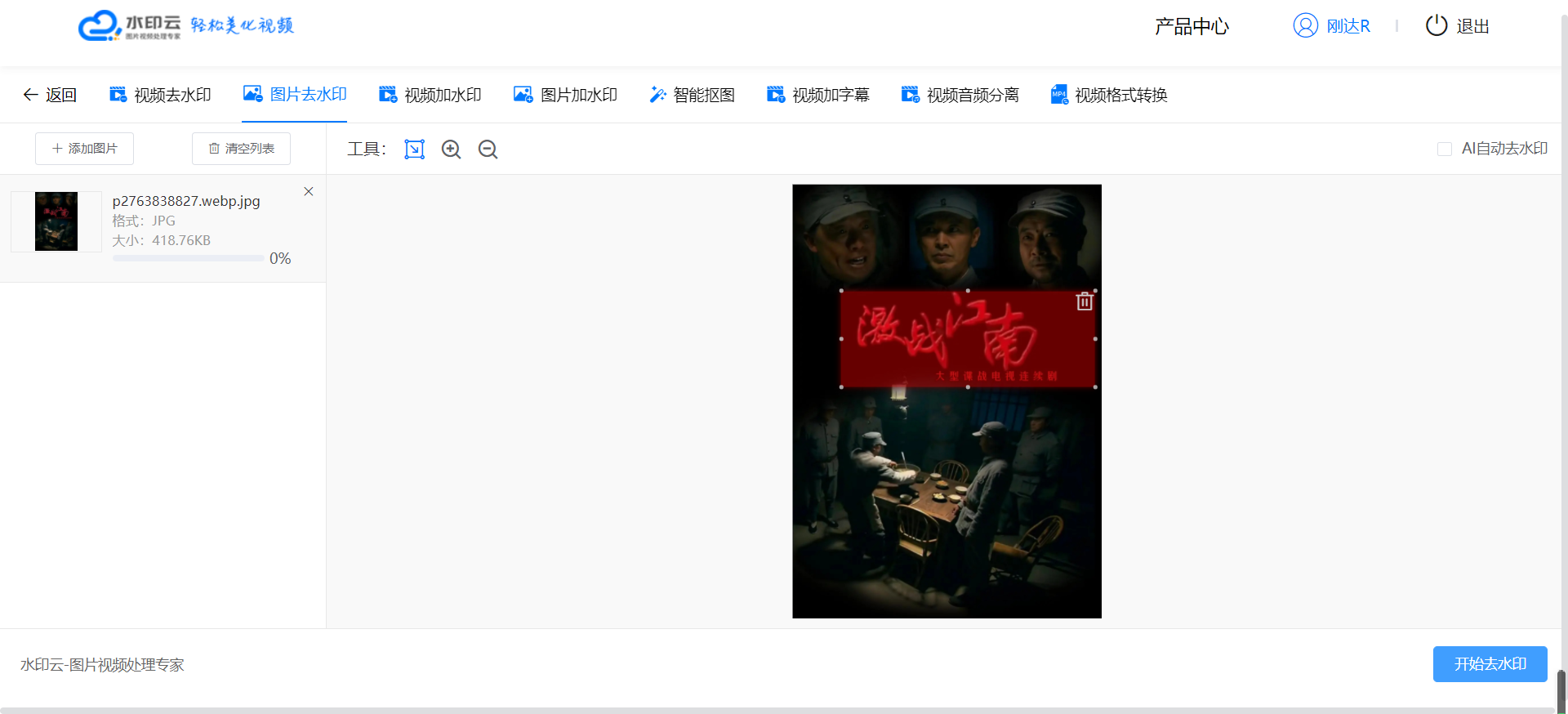Open 视频格式转换 tab
Screen dimensions: 1568x714
pos(1108,95)
